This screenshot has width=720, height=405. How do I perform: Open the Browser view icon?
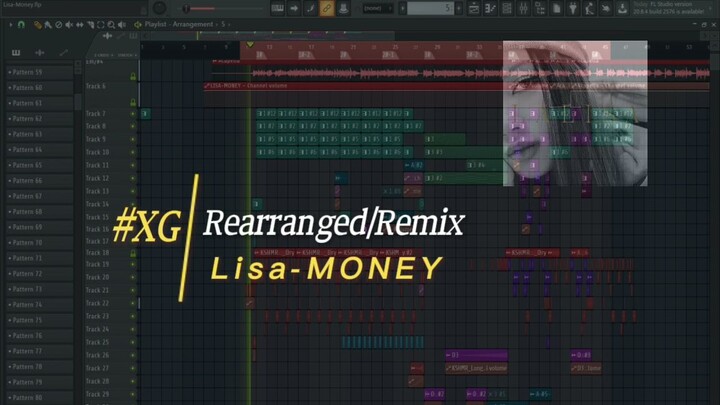click(540, 8)
